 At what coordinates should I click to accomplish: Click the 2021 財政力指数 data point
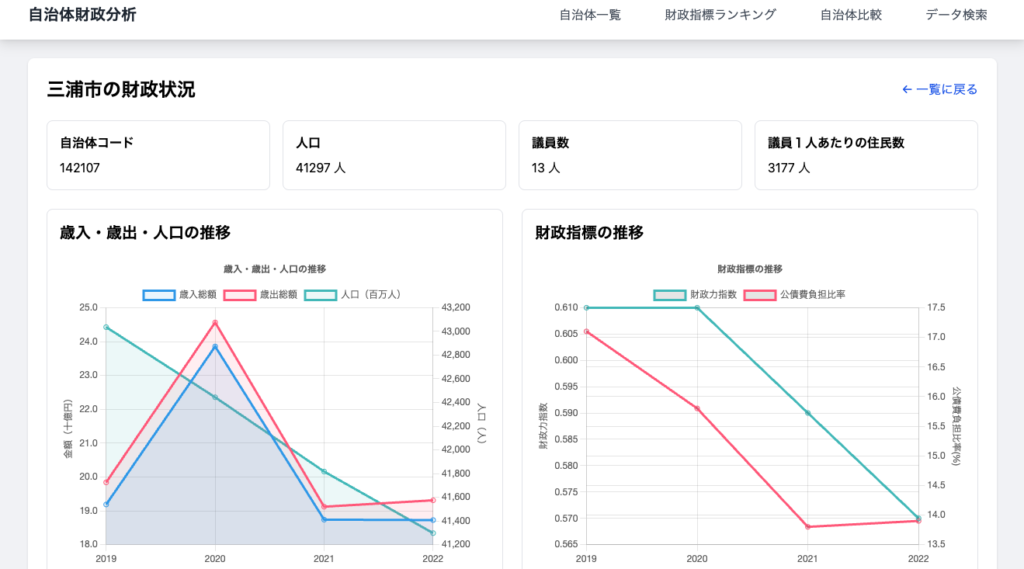click(808, 413)
